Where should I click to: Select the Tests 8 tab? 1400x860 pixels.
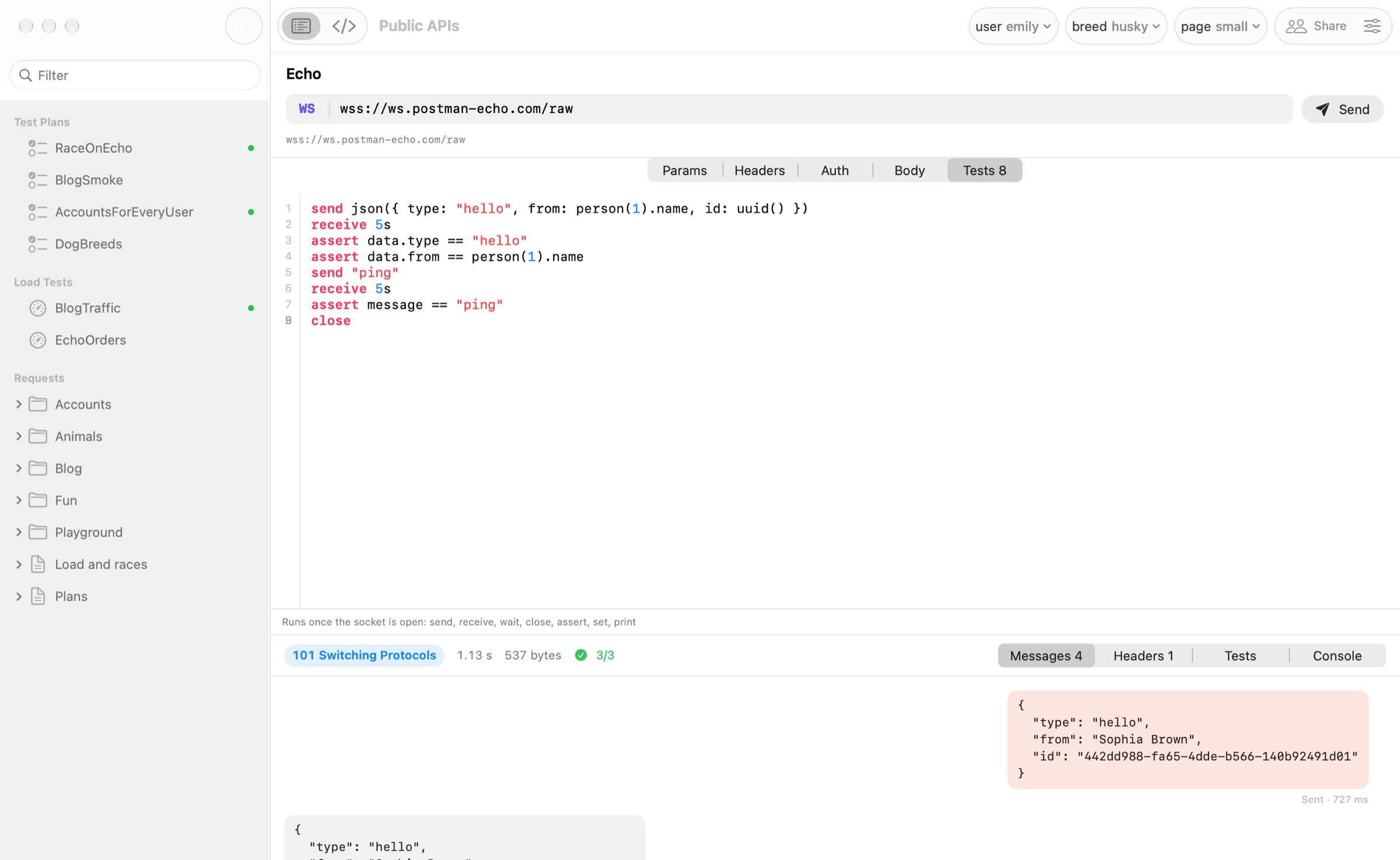(x=985, y=170)
